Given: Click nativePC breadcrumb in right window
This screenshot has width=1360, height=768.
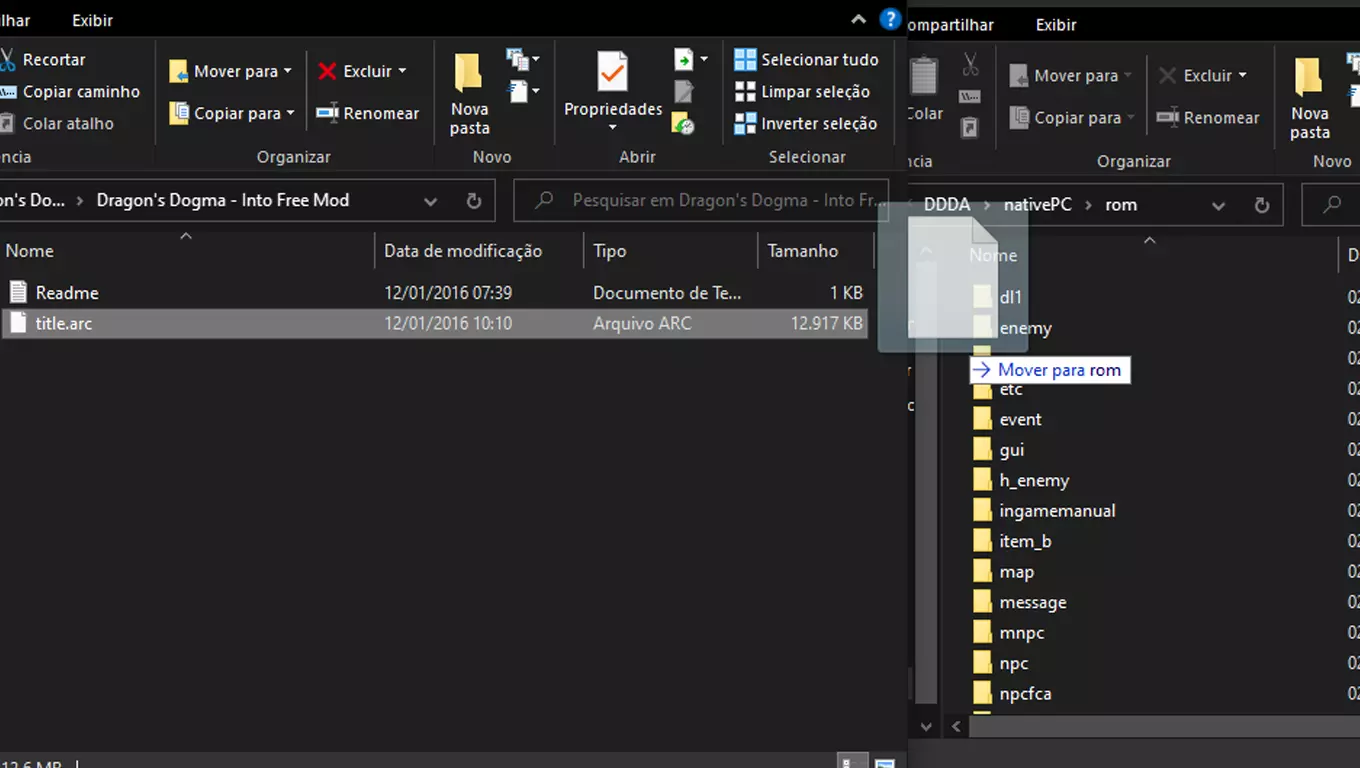Looking at the screenshot, I should pyautogui.click(x=1038, y=205).
